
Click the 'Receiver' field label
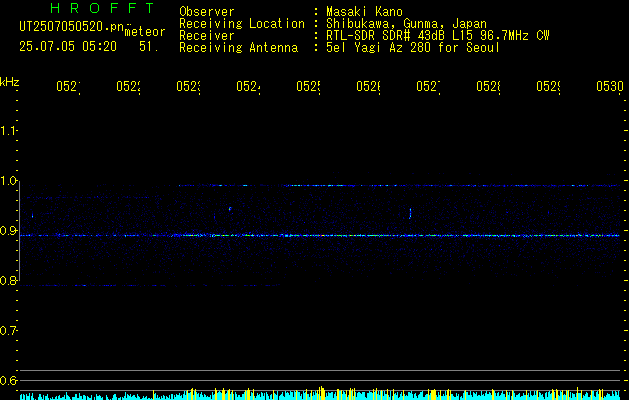(x=207, y=36)
